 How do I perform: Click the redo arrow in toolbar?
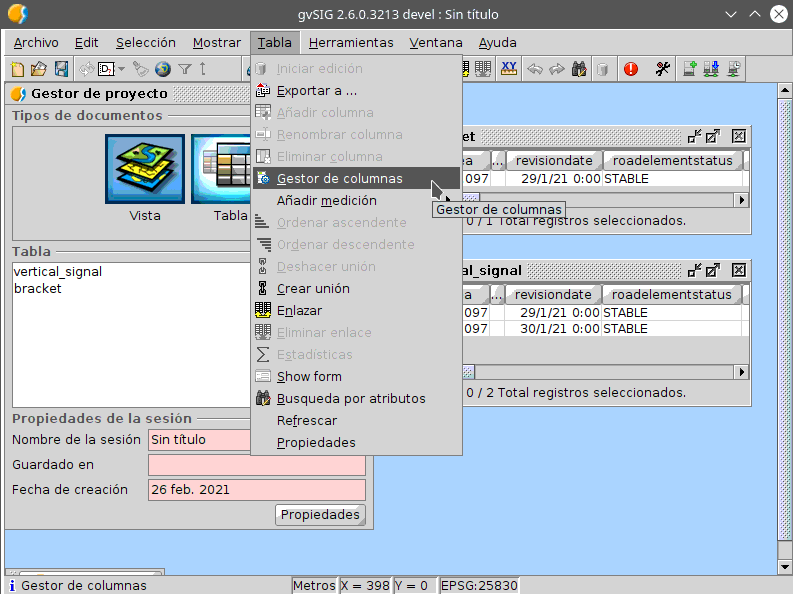click(x=556, y=69)
